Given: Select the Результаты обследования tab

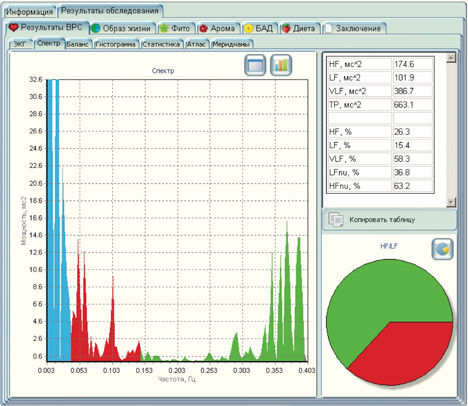Looking at the screenshot, I should 110,11.
